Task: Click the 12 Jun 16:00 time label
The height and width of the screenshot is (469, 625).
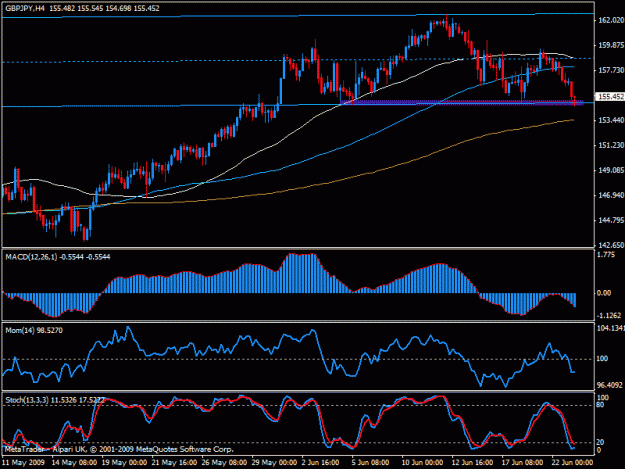Action: point(474,463)
